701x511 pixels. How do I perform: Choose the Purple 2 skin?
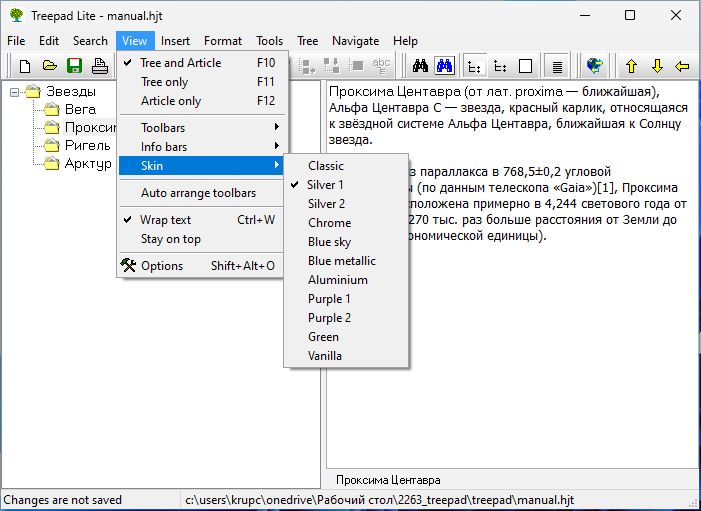(346, 318)
